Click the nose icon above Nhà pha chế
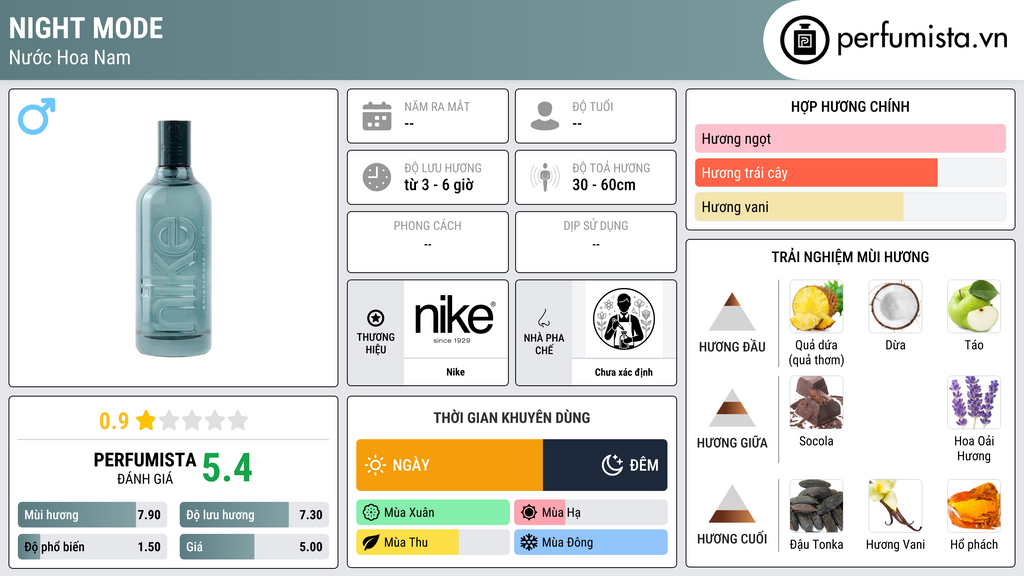 point(543,318)
